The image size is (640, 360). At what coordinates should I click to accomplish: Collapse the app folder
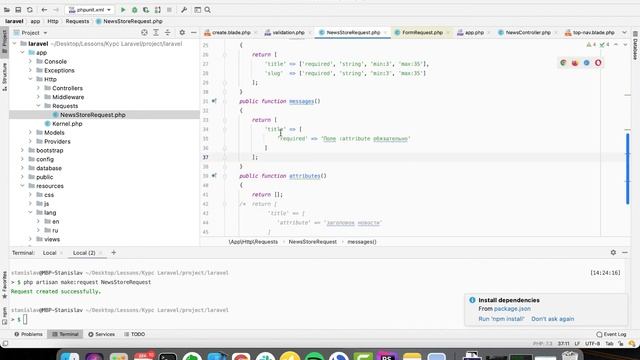pos(22,53)
